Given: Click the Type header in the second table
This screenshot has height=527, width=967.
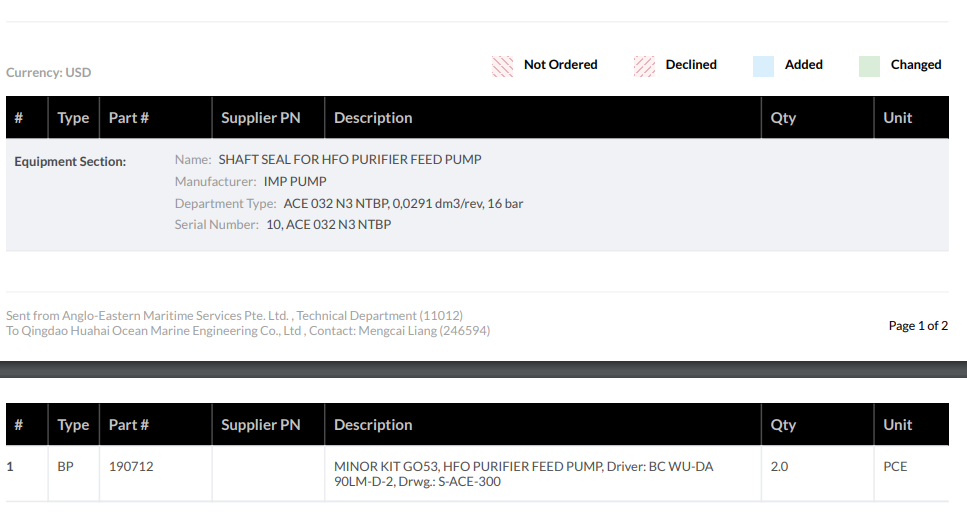Looking at the screenshot, I should pos(73,425).
